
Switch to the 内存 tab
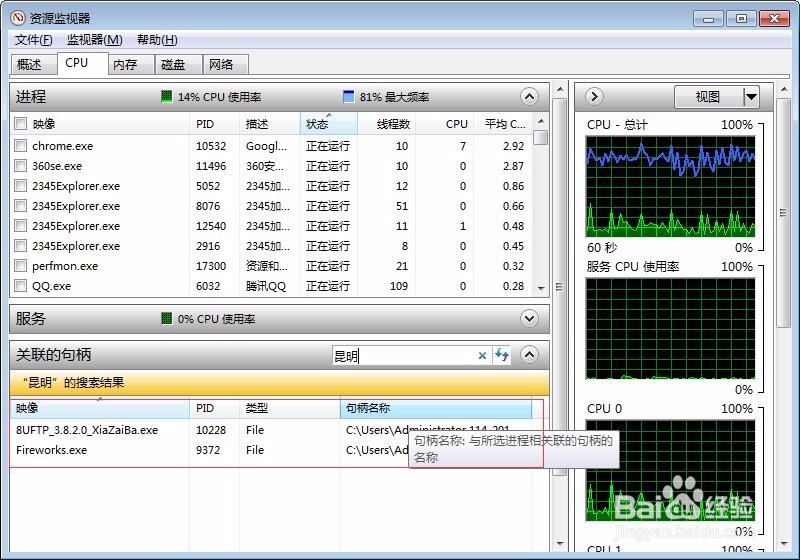pyautogui.click(x=131, y=65)
